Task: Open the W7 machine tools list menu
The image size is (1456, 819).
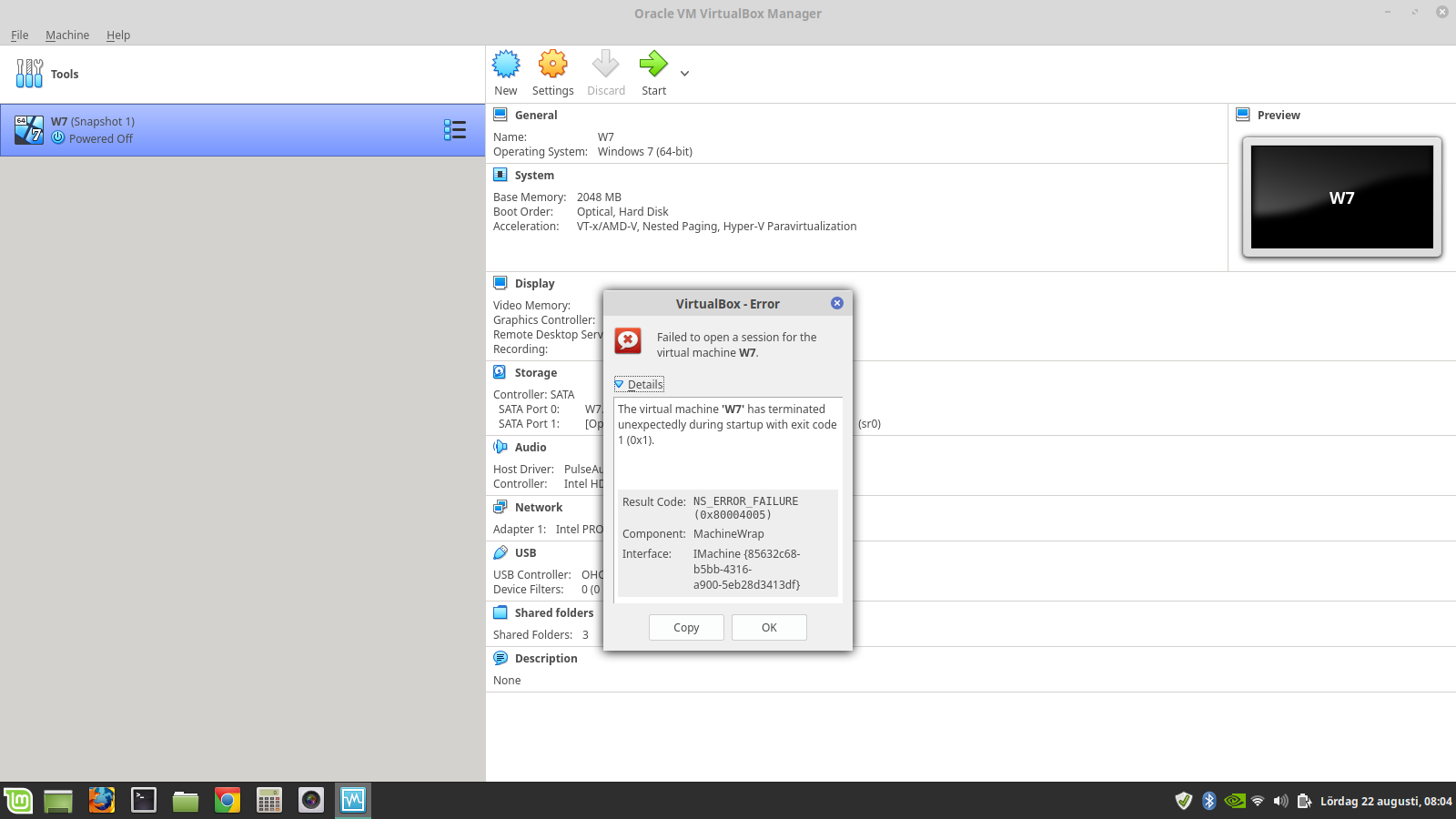Action: click(x=455, y=130)
